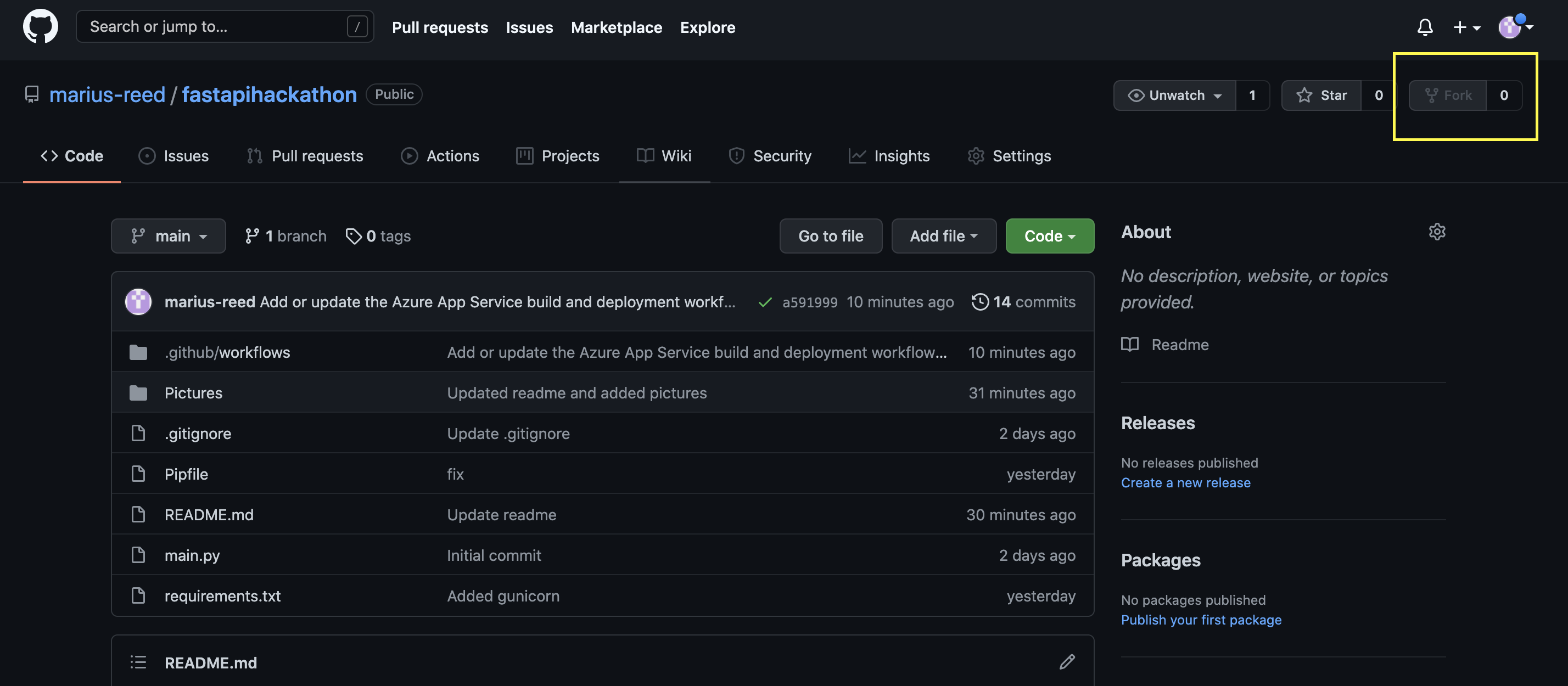Image resolution: width=1568 pixels, height=686 pixels.
Task: Click the slash shortcut icon in search
Action: pyautogui.click(x=357, y=26)
